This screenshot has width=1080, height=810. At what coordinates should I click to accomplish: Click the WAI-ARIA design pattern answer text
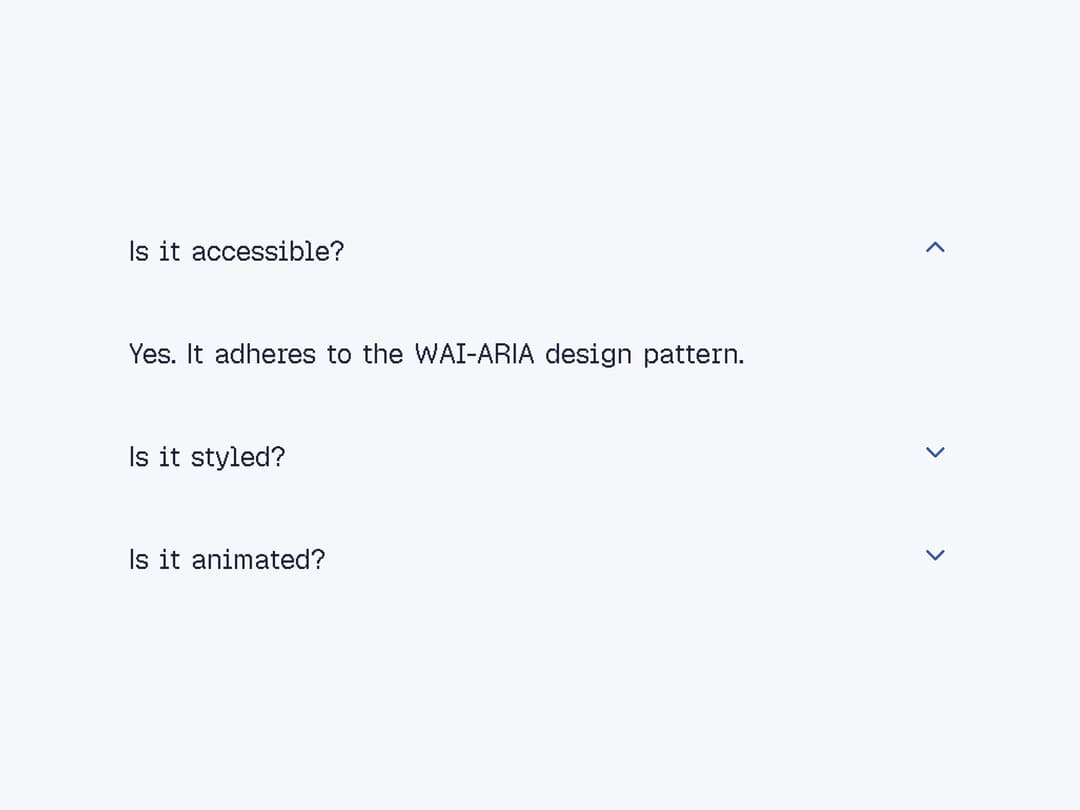pos(437,355)
